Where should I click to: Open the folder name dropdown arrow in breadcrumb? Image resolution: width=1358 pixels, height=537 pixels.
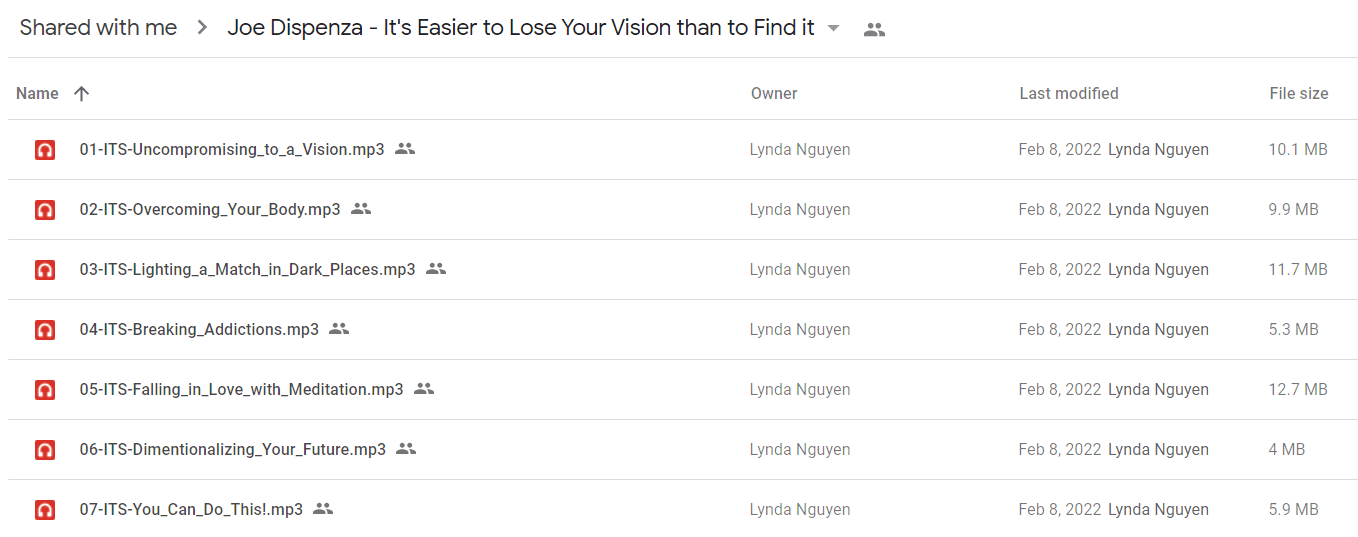pos(834,28)
